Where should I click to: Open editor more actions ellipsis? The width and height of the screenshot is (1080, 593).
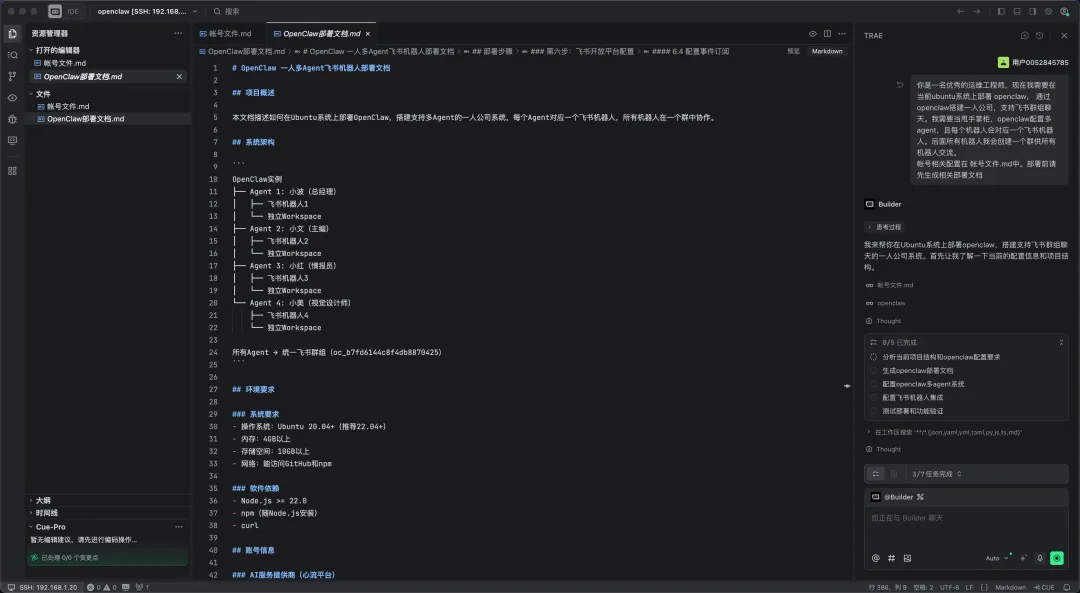[842, 34]
